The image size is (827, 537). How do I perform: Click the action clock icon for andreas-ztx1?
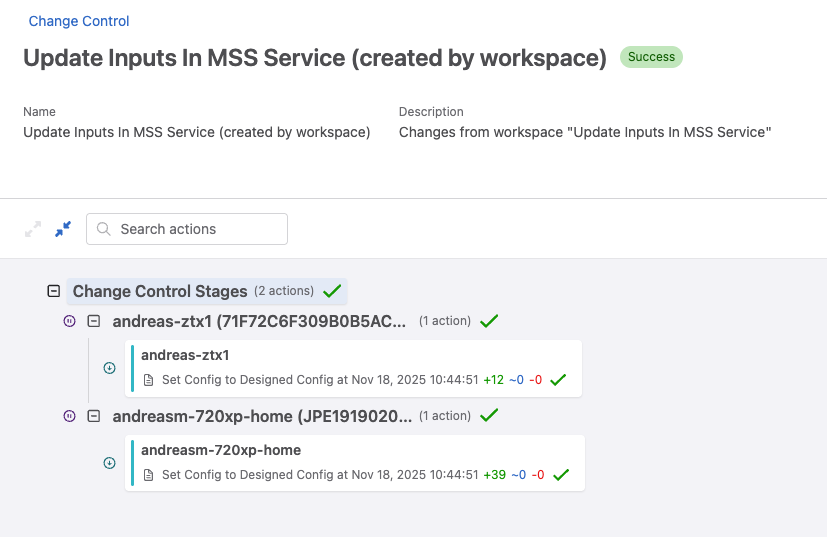(110, 368)
